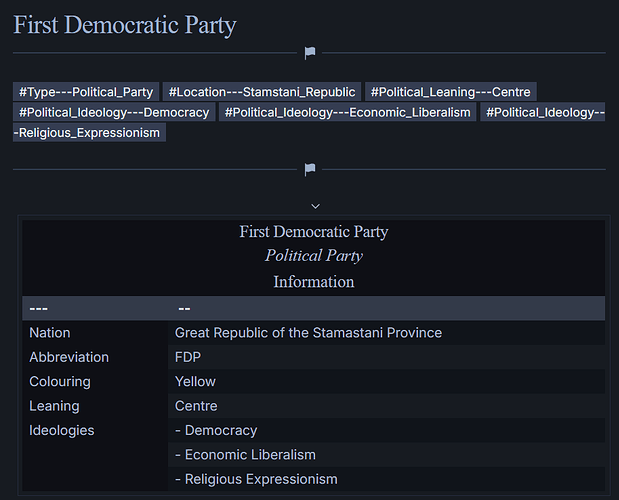
Task: Click the infobox heading First Democratic Party
Action: point(314,232)
